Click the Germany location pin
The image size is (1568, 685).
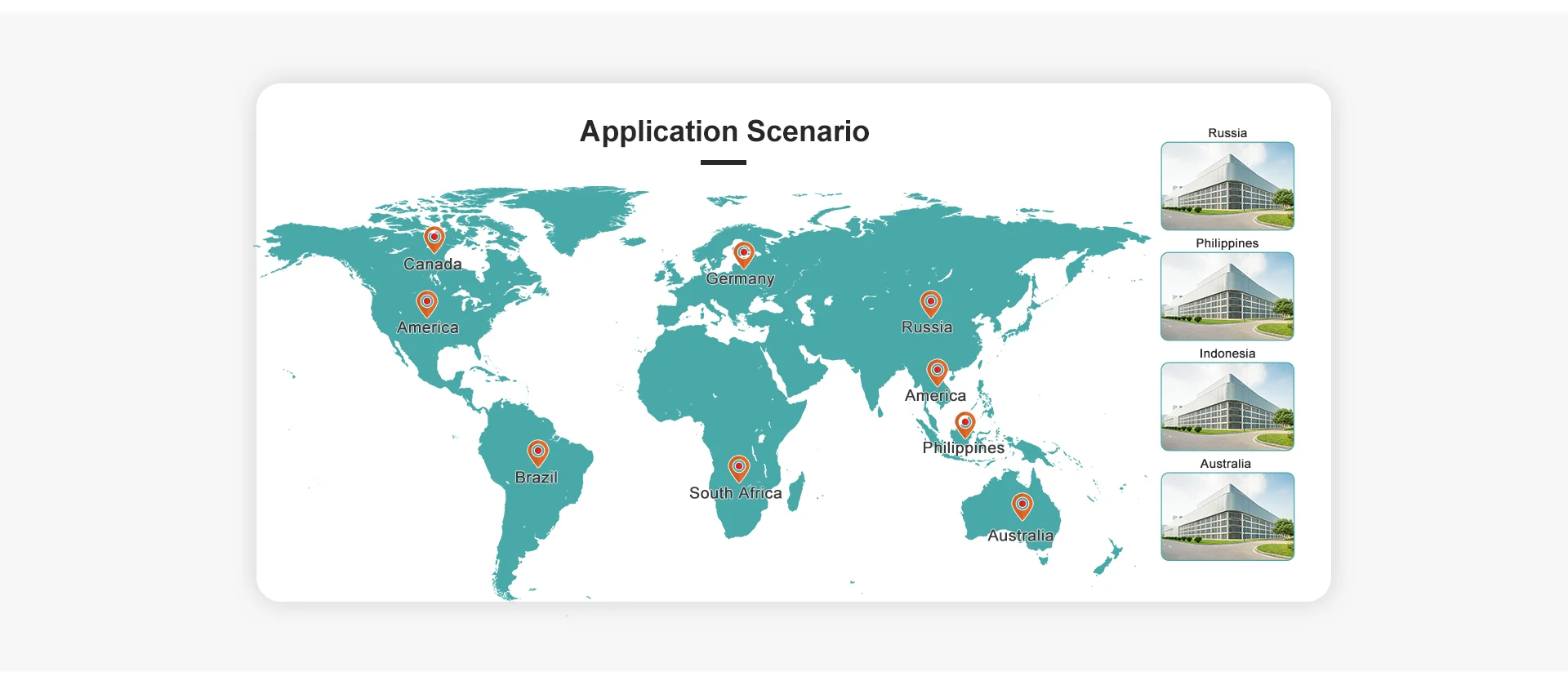pos(744,254)
